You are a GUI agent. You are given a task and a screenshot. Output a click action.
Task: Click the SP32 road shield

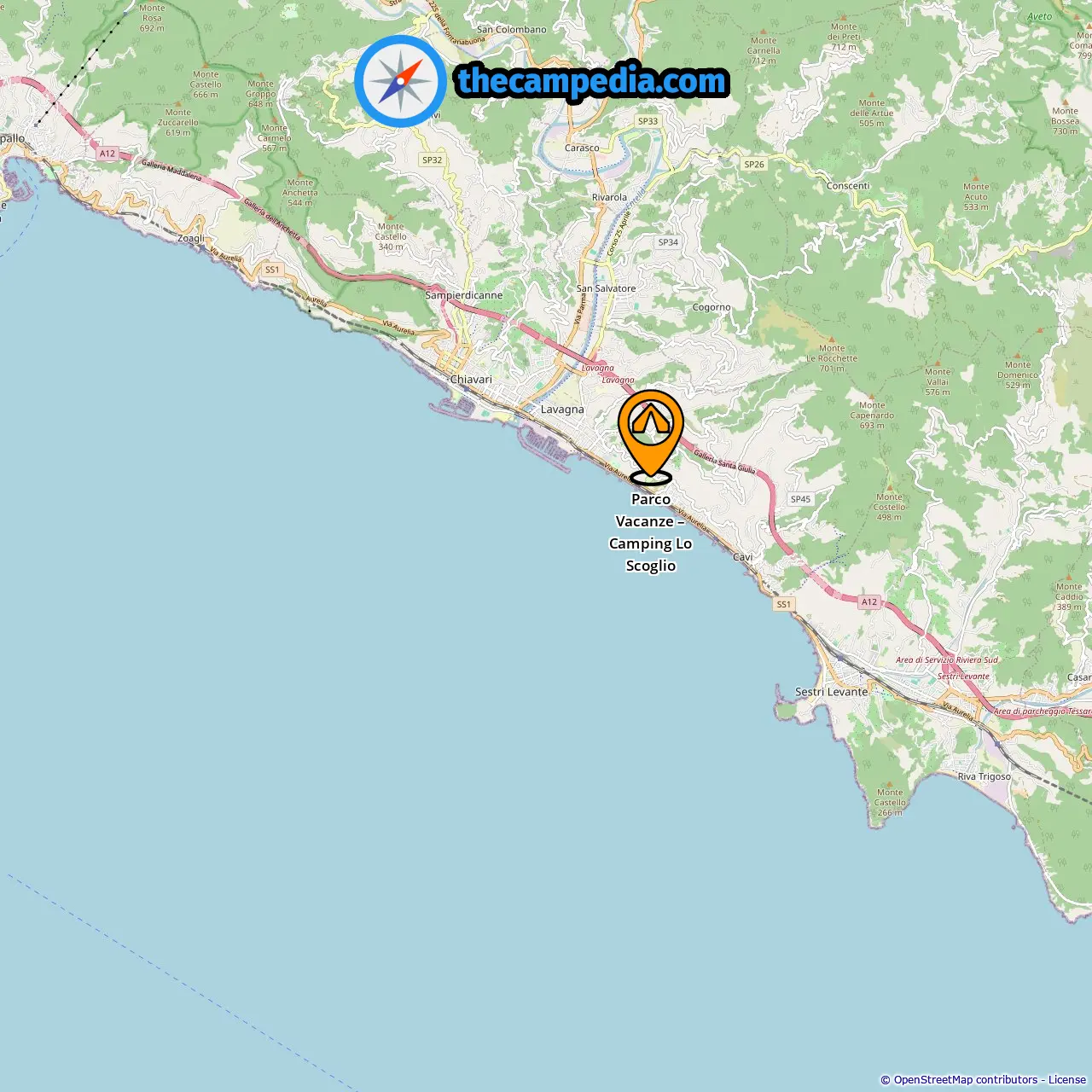[433, 160]
